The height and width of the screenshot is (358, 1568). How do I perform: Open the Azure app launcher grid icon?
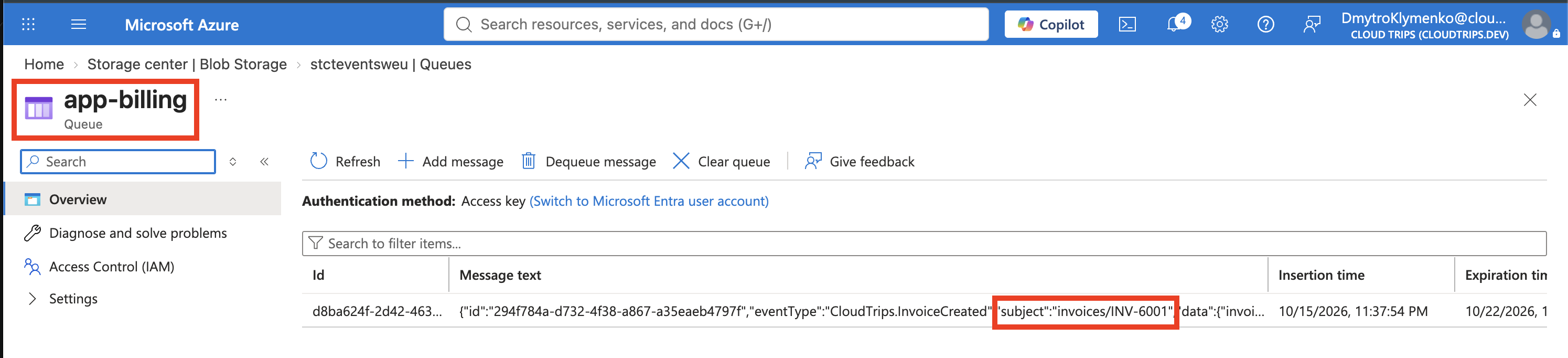pyautogui.click(x=28, y=24)
